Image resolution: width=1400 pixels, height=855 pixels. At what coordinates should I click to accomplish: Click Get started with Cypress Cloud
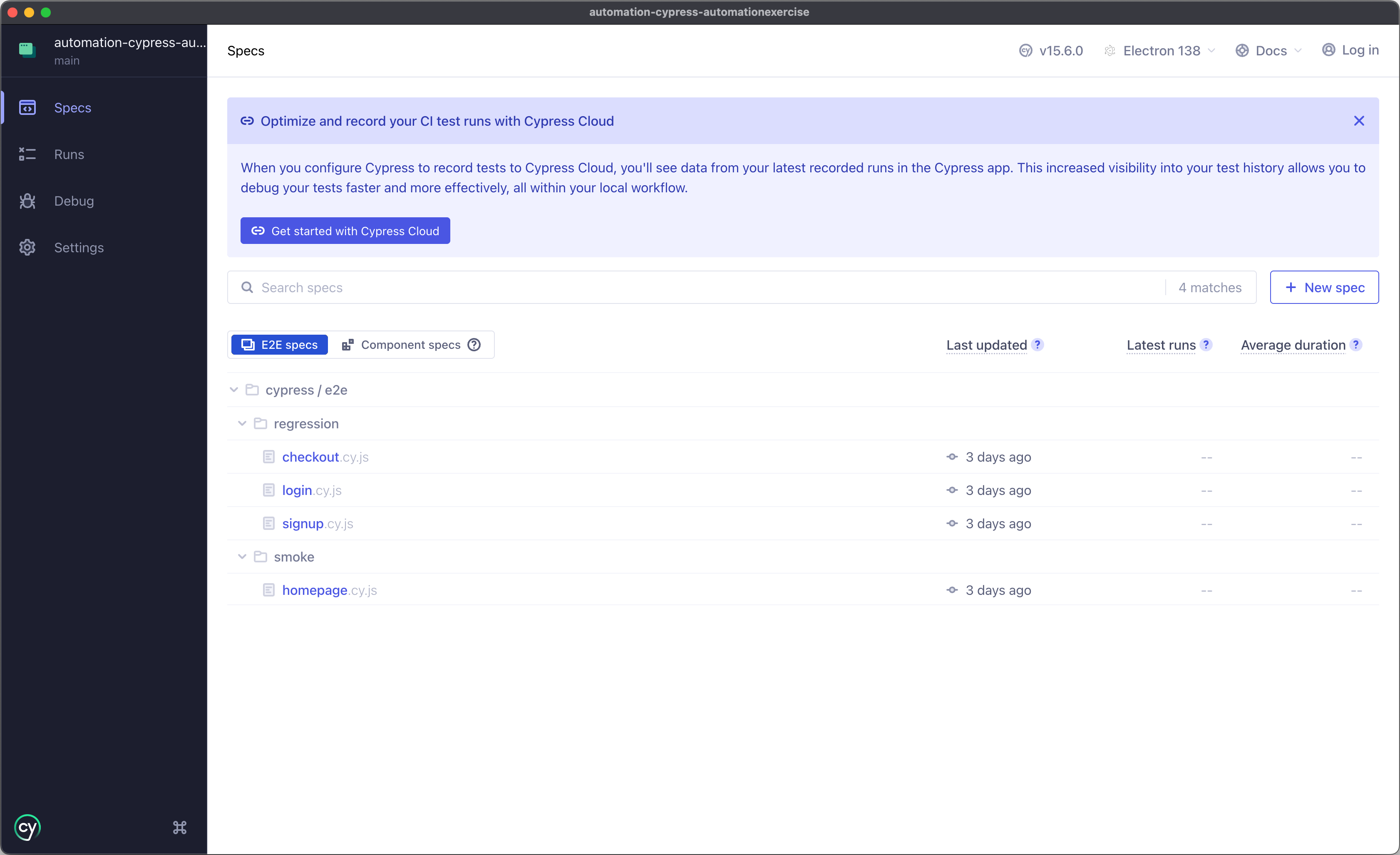[345, 231]
